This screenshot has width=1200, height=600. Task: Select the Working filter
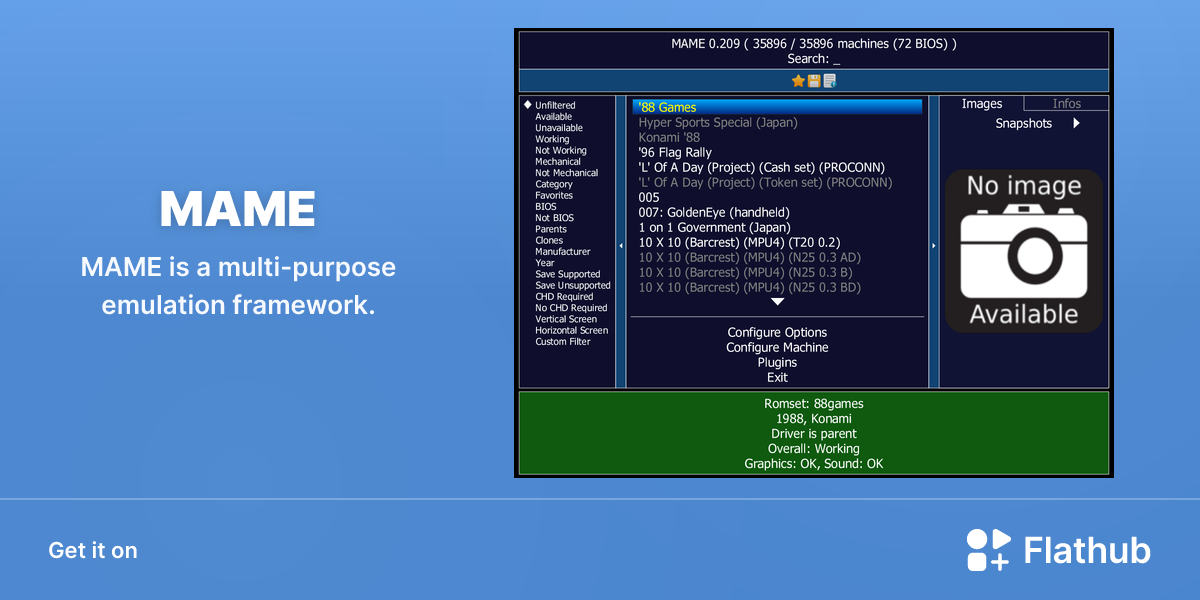click(552, 139)
